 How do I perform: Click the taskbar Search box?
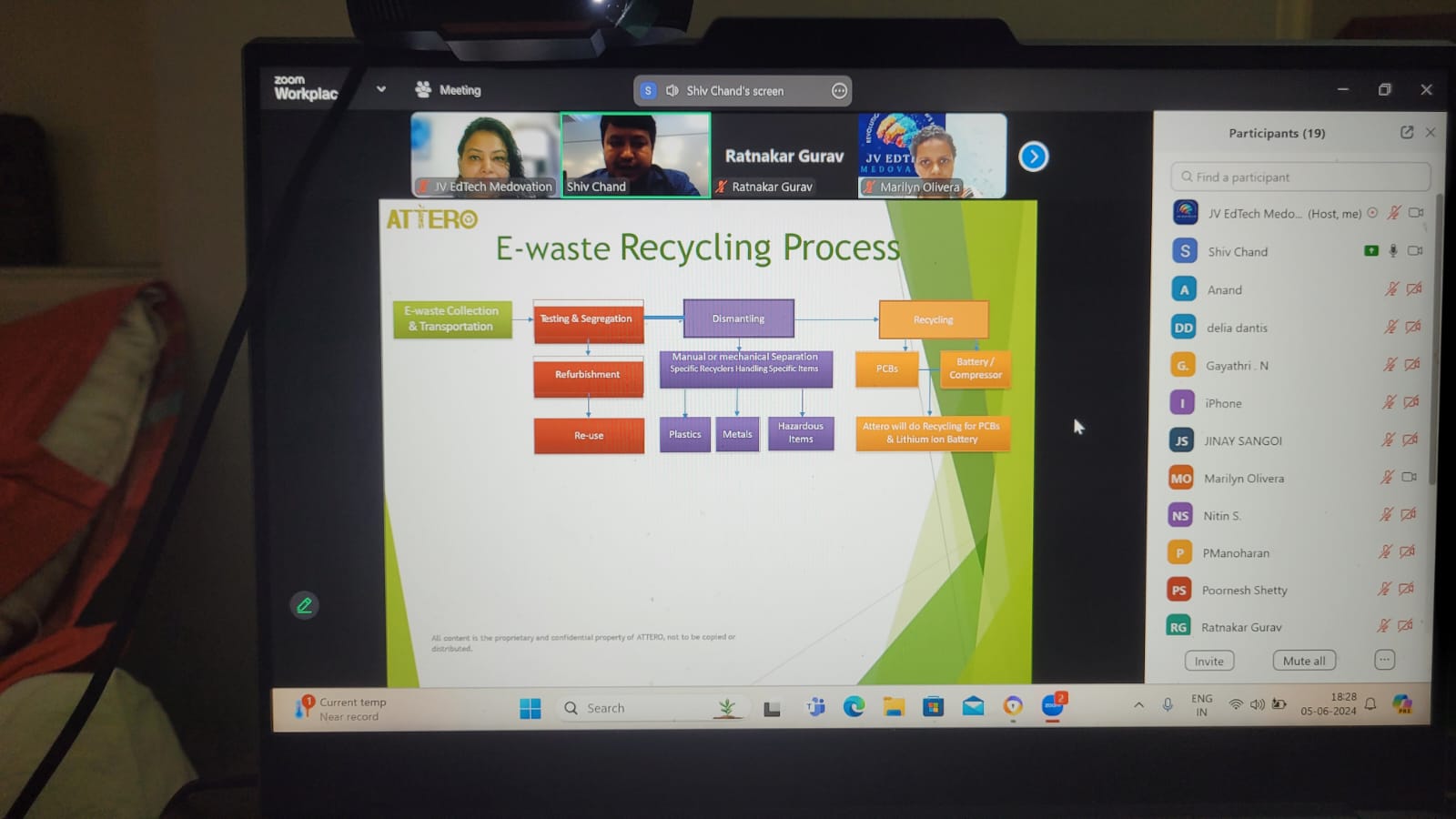click(x=652, y=708)
